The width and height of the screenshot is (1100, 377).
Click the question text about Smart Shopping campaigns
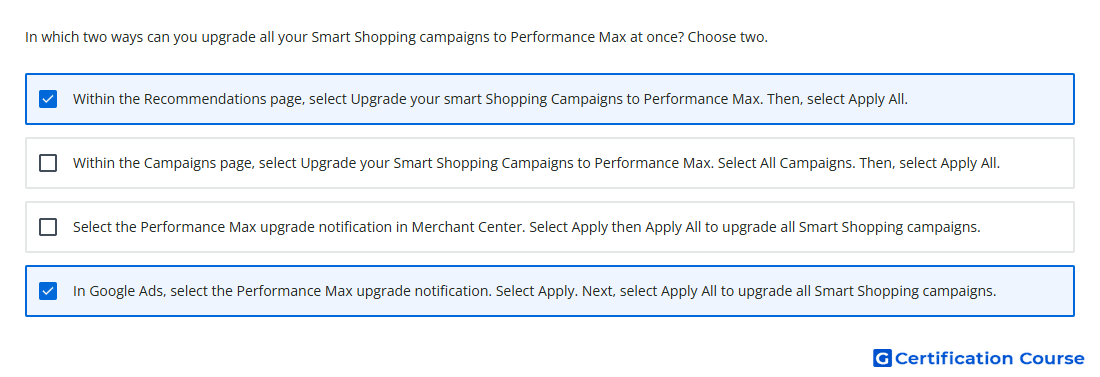(354, 37)
